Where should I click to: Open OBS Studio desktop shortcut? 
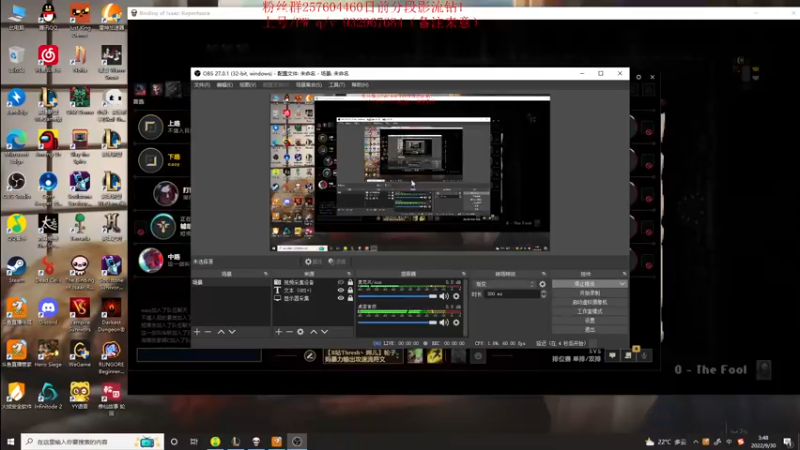point(16,186)
